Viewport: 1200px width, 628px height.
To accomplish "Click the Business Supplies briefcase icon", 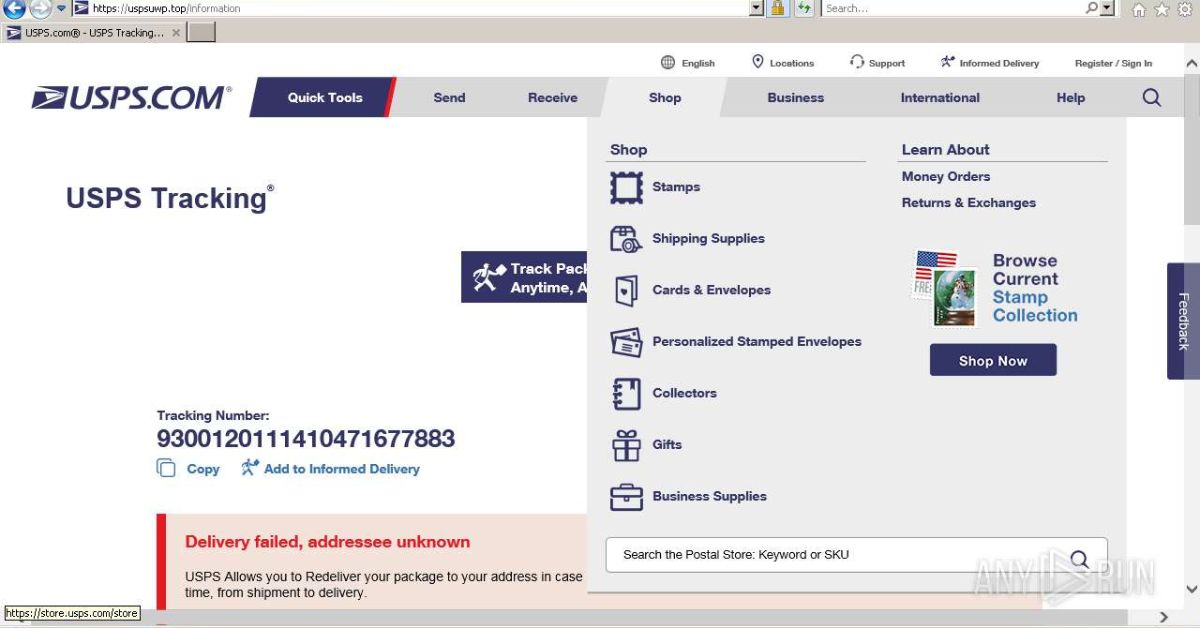I will coord(626,497).
